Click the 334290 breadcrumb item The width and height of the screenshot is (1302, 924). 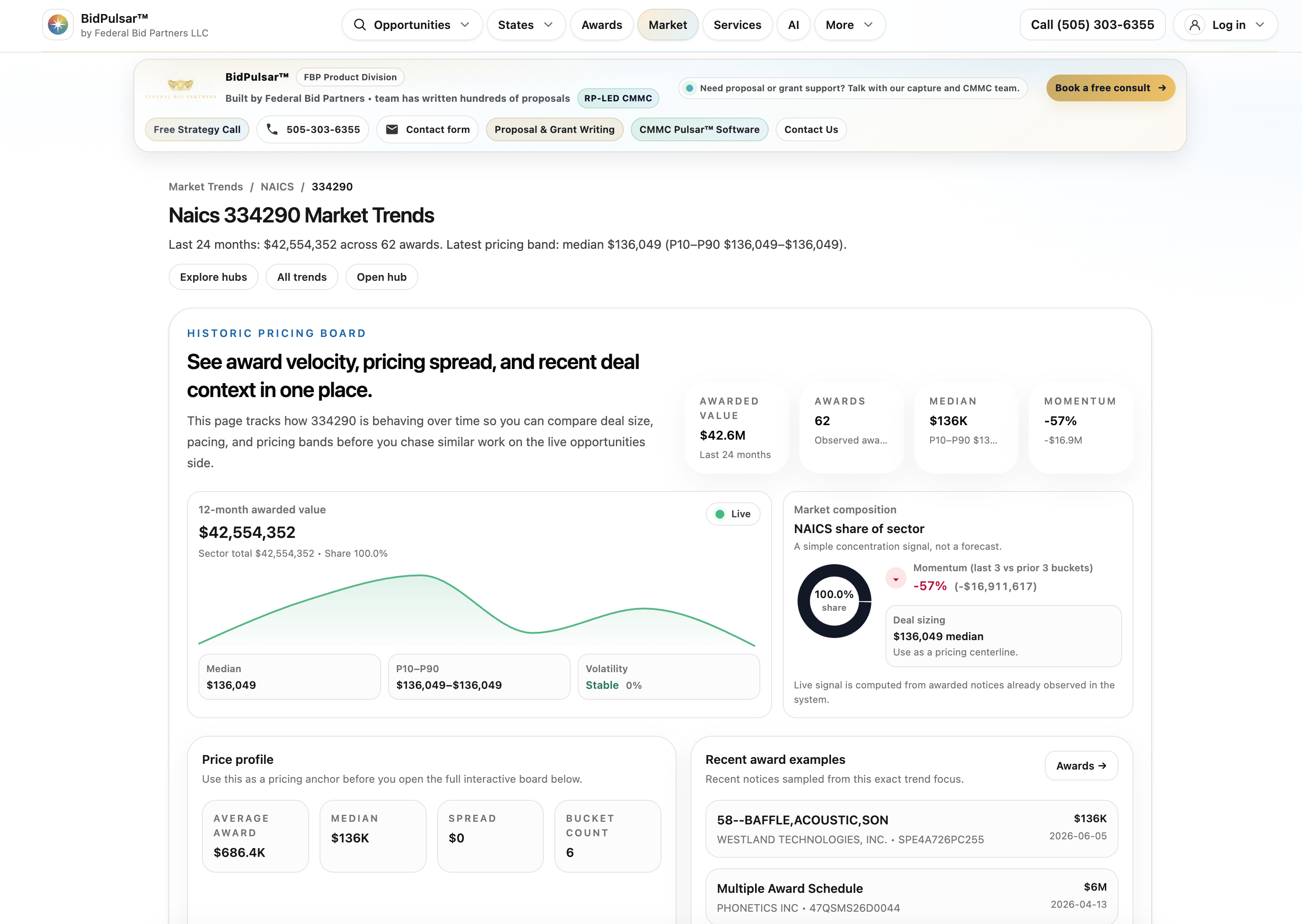coord(332,186)
